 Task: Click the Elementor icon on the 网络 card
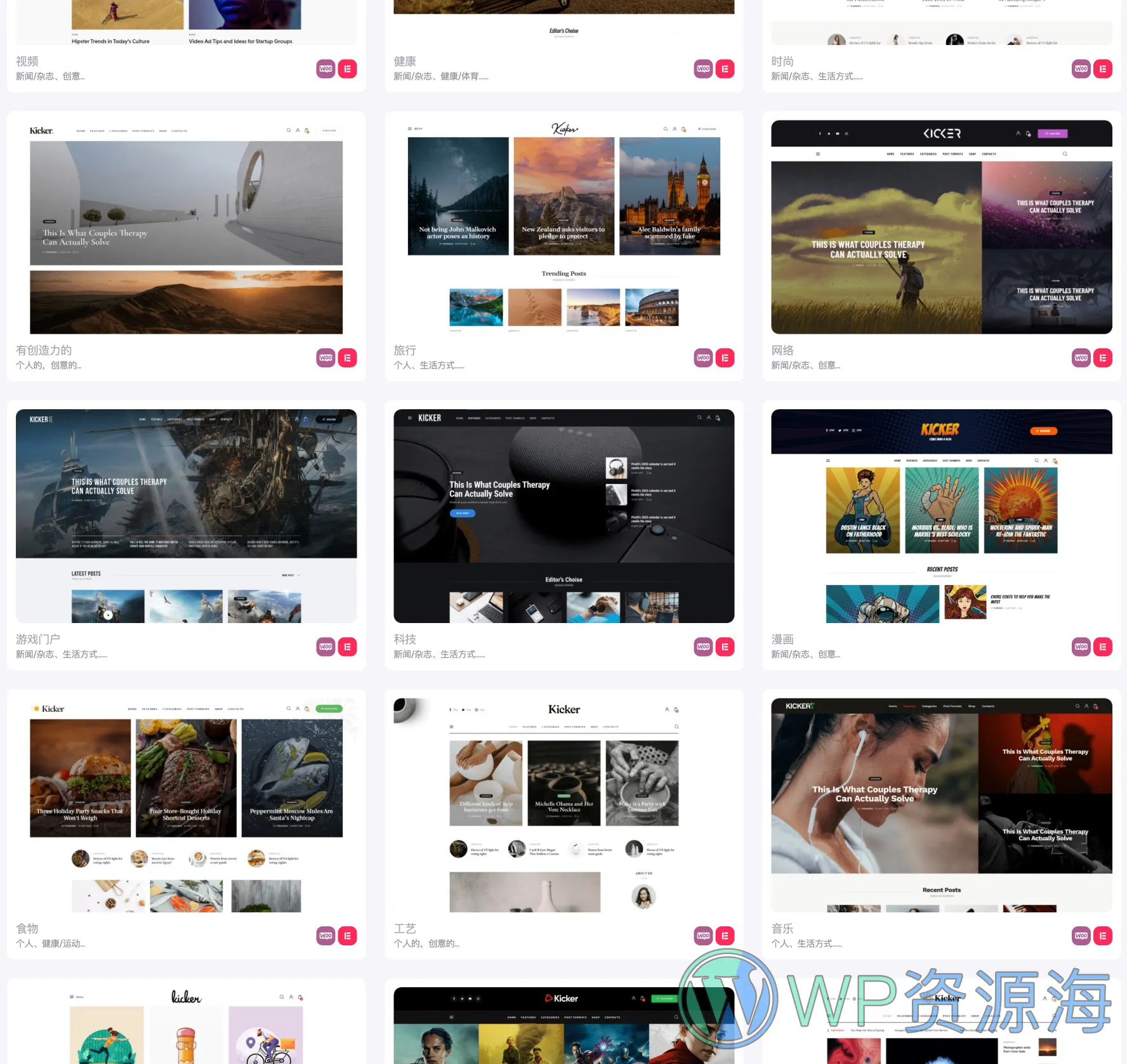pyautogui.click(x=1103, y=358)
